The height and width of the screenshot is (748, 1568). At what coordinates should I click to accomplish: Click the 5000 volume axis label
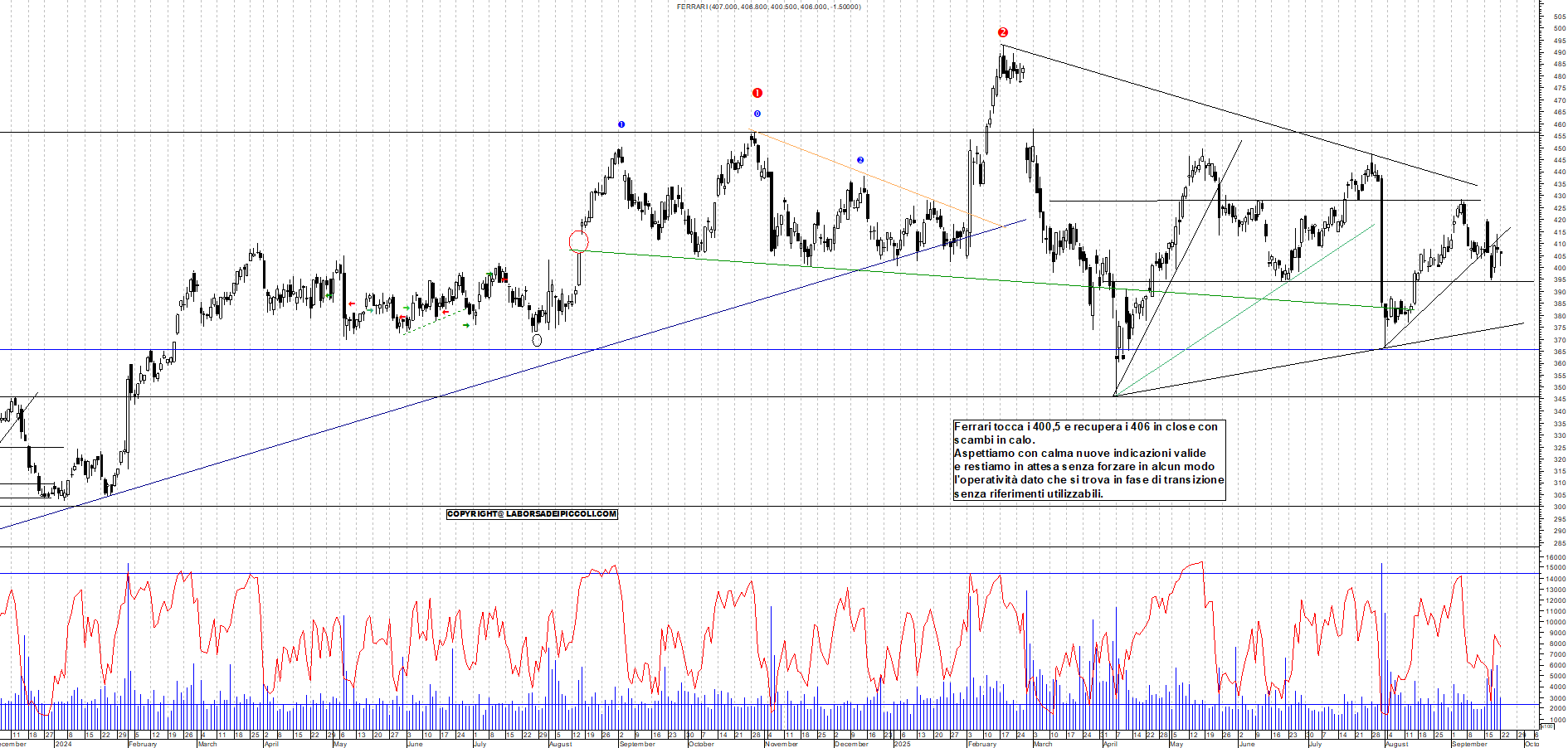[x=1558, y=676]
